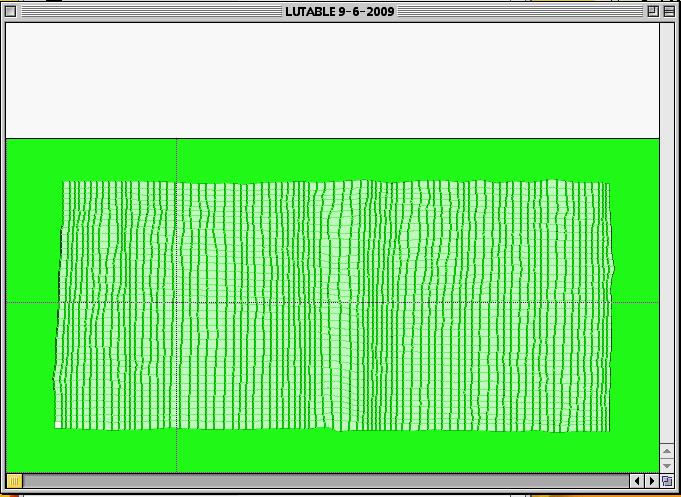Click the vertical scroll down arrow

(x=667, y=466)
